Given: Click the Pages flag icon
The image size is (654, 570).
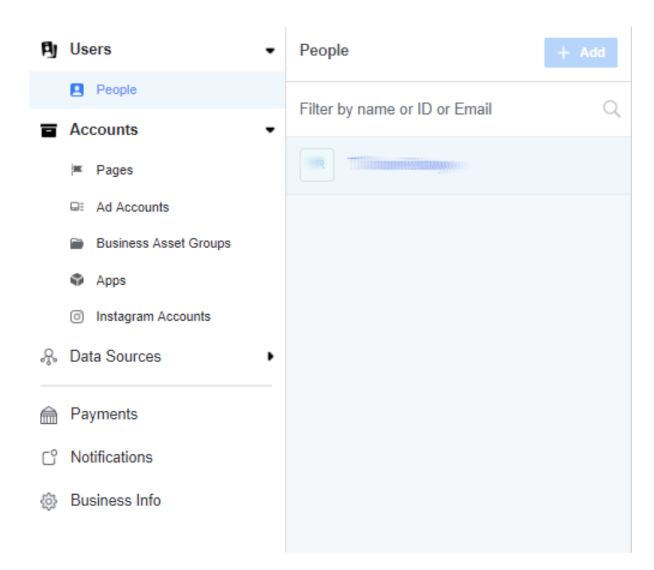Looking at the screenshot, I should tap(77, 171).
